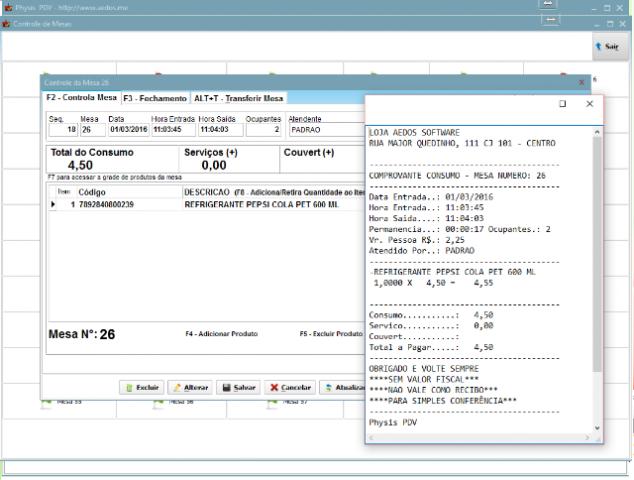Viewport: 634px width, 480px height.
Task: Click the Serviços (+) value 0,00
Action: [214, 165]
